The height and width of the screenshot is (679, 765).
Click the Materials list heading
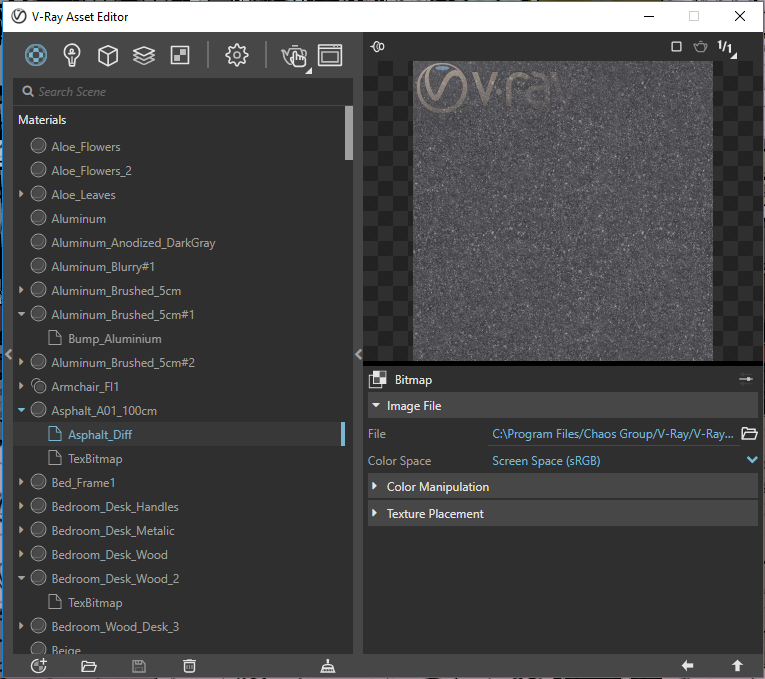[x=42, y=120]
